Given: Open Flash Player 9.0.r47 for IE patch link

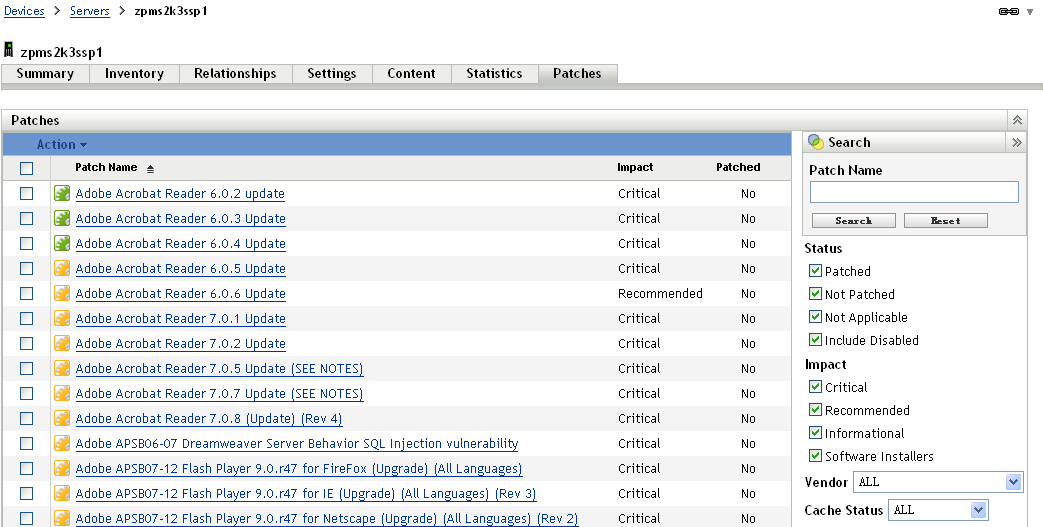Looking at the screenshot, I should [305, 494].
